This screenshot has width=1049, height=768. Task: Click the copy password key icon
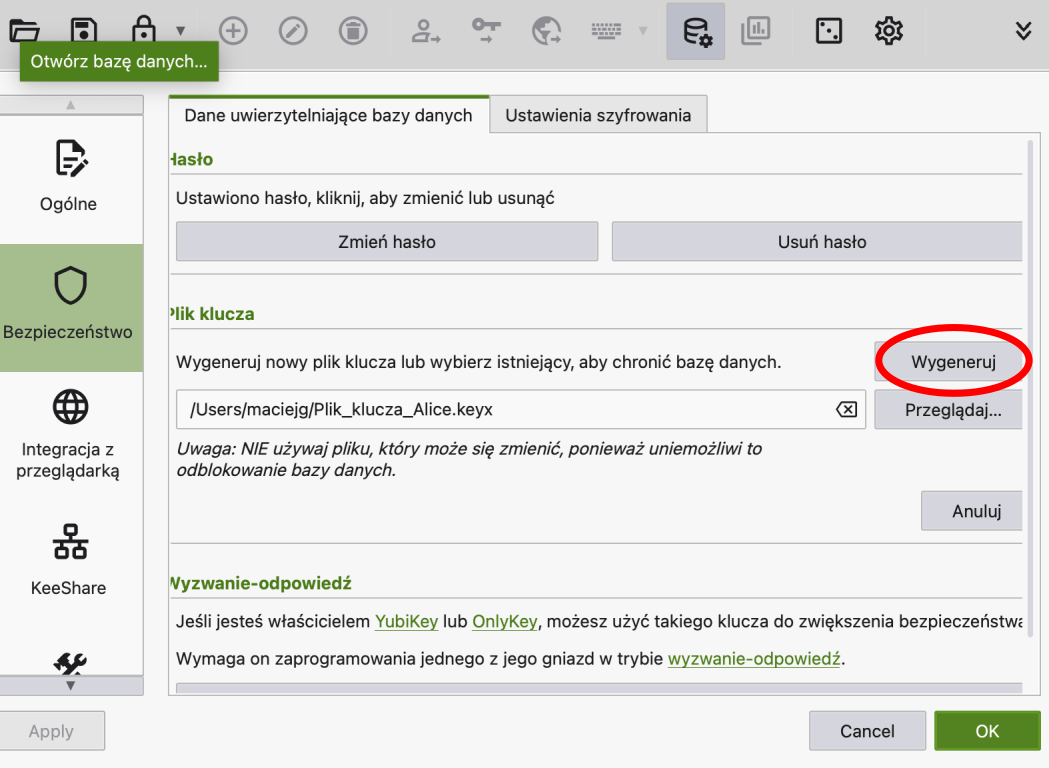pyautogui.click(x=486, y=31)
